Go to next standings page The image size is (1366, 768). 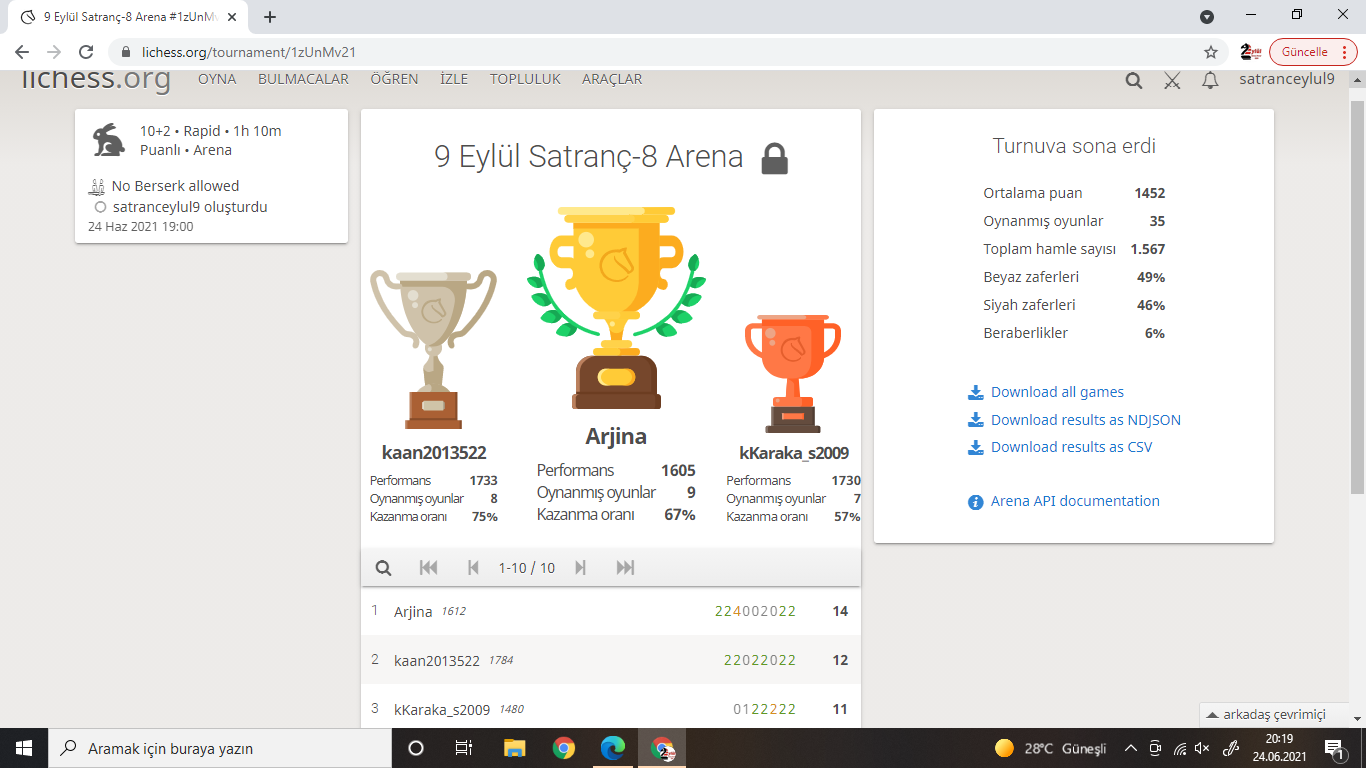tap(580, 568)
